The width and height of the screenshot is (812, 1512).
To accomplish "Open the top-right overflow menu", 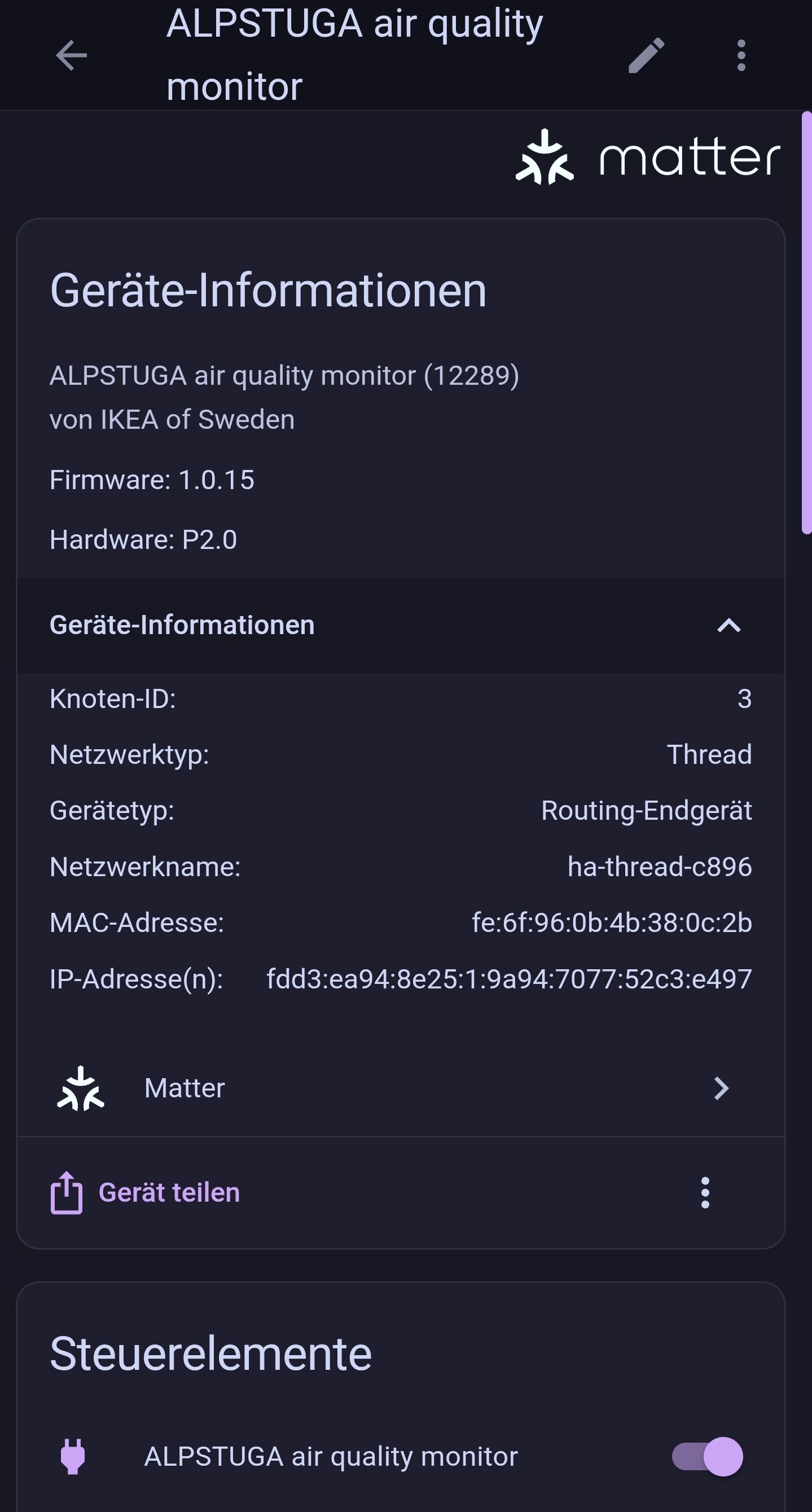I will coord(741,56).
